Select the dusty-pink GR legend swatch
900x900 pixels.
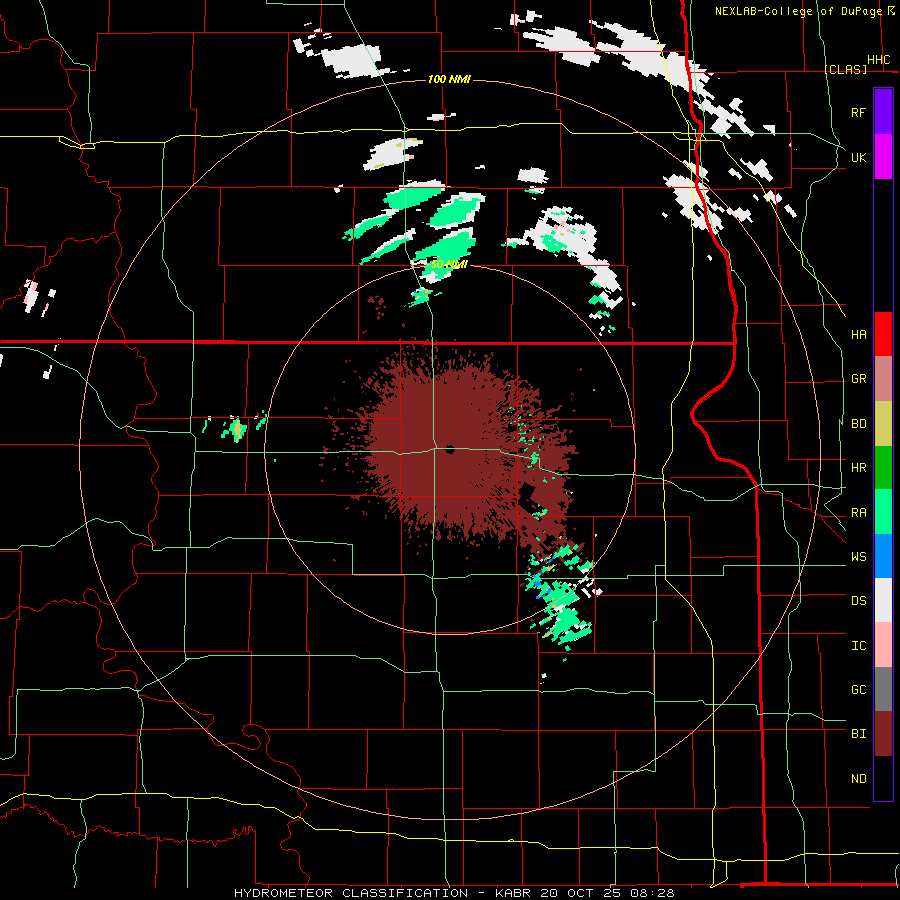883,378
